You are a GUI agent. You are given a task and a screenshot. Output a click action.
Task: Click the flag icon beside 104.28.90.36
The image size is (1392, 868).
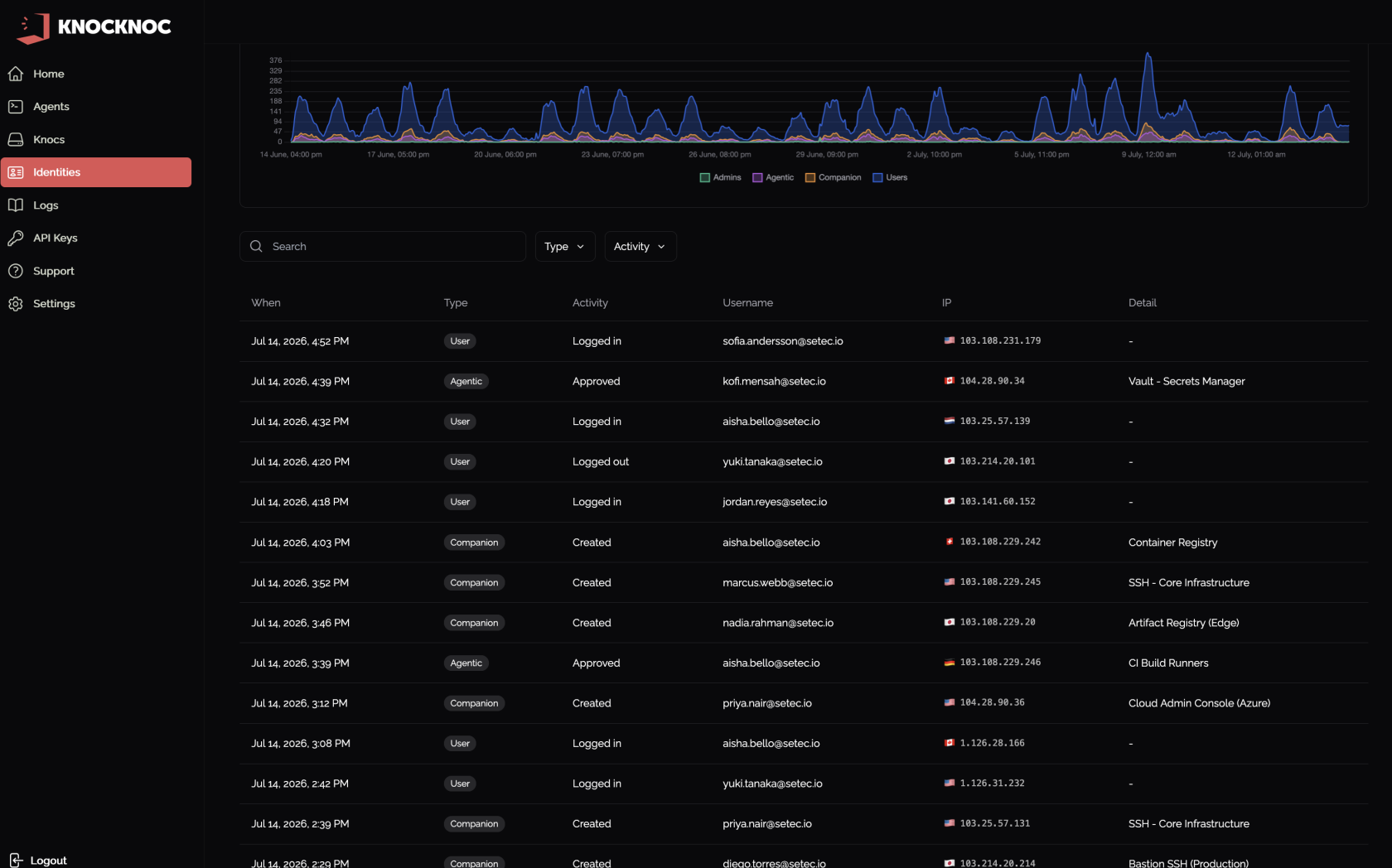pos(950,702)
